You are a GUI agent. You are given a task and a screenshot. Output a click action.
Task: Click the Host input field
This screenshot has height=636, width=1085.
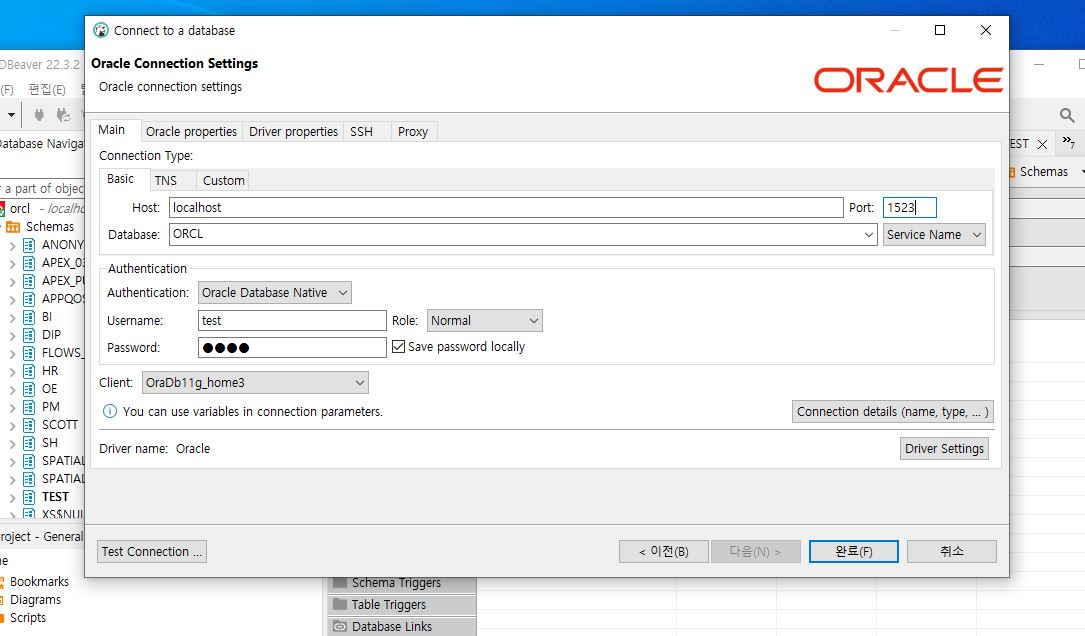(506, 208)
